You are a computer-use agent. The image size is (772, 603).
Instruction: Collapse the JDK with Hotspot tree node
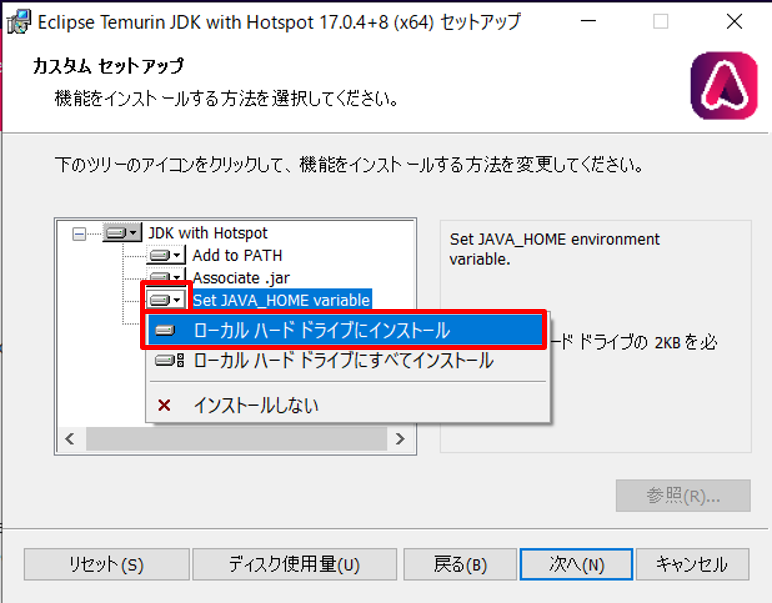coord(79,233)
